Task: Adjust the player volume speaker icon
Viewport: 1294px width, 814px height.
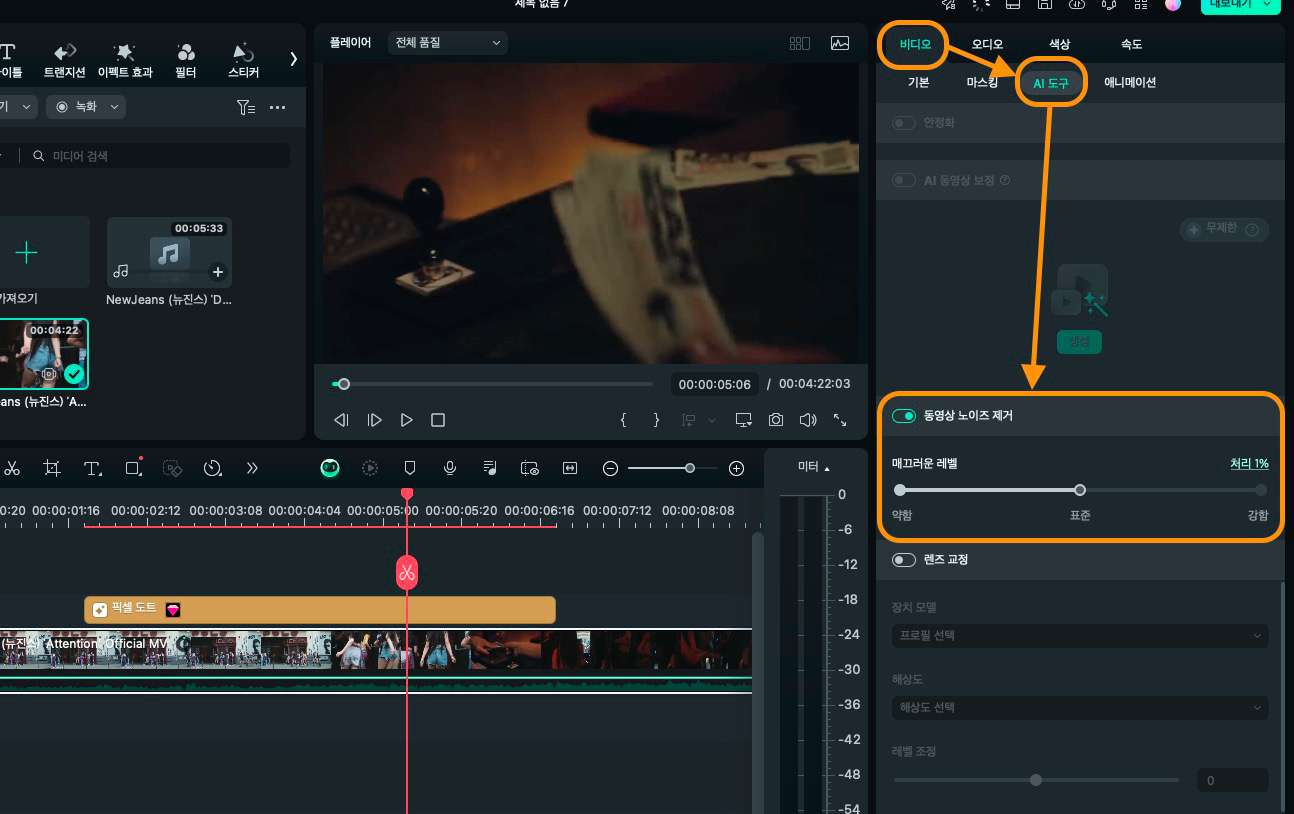Action: [808, 420]
